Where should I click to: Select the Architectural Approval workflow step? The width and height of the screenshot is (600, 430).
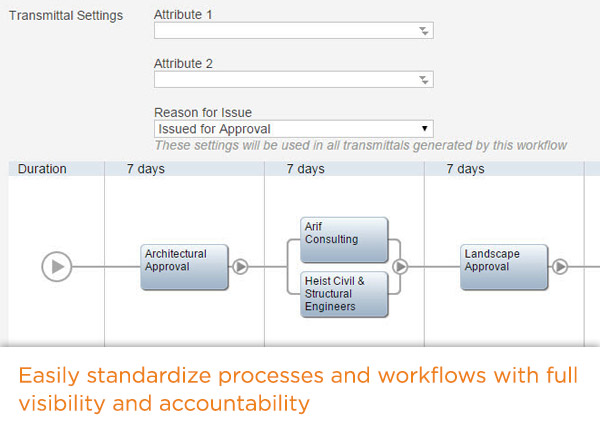pos(184,267)
